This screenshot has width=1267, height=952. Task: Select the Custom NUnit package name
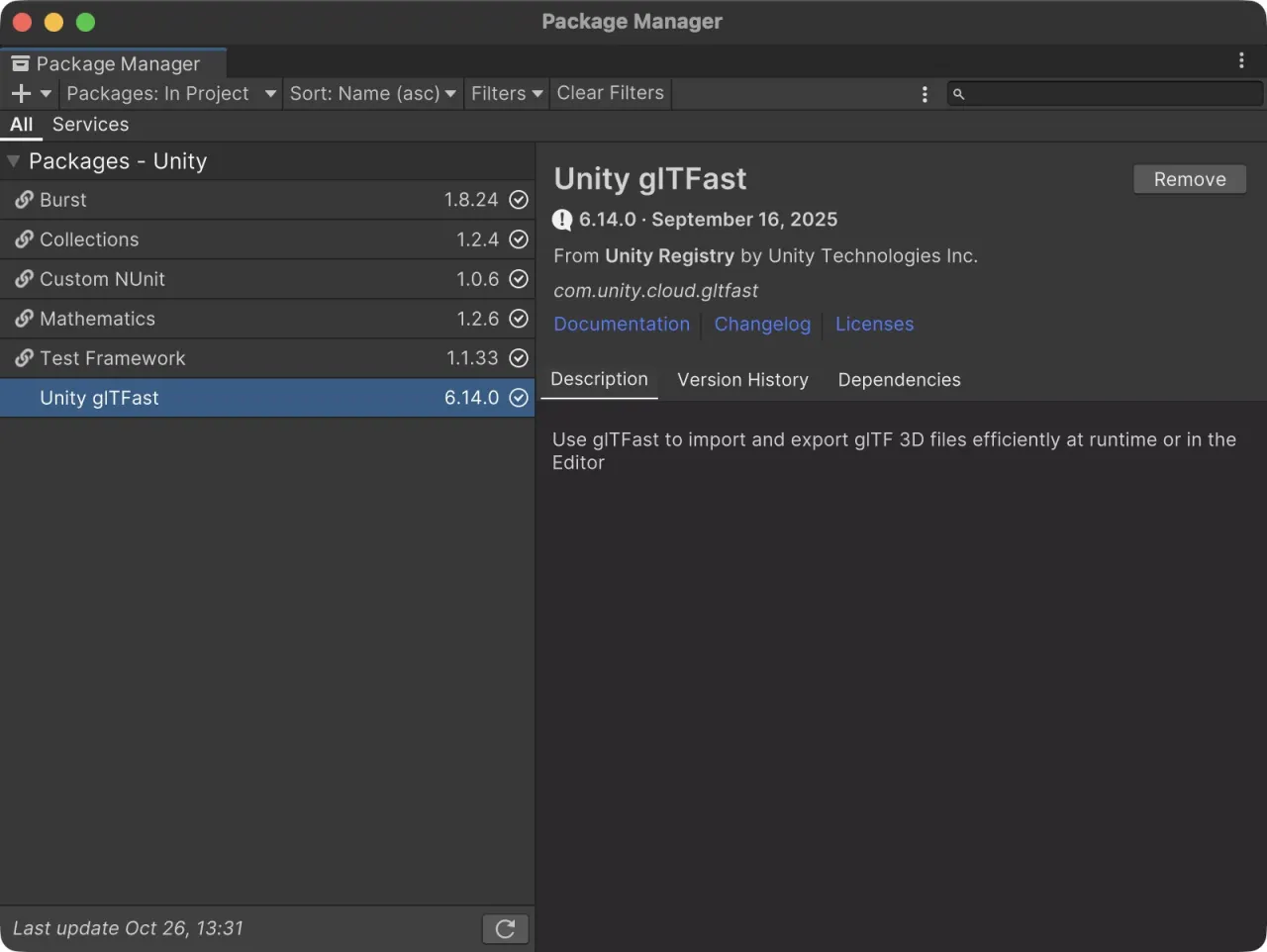pyautogui.click(x=102, y=279)
